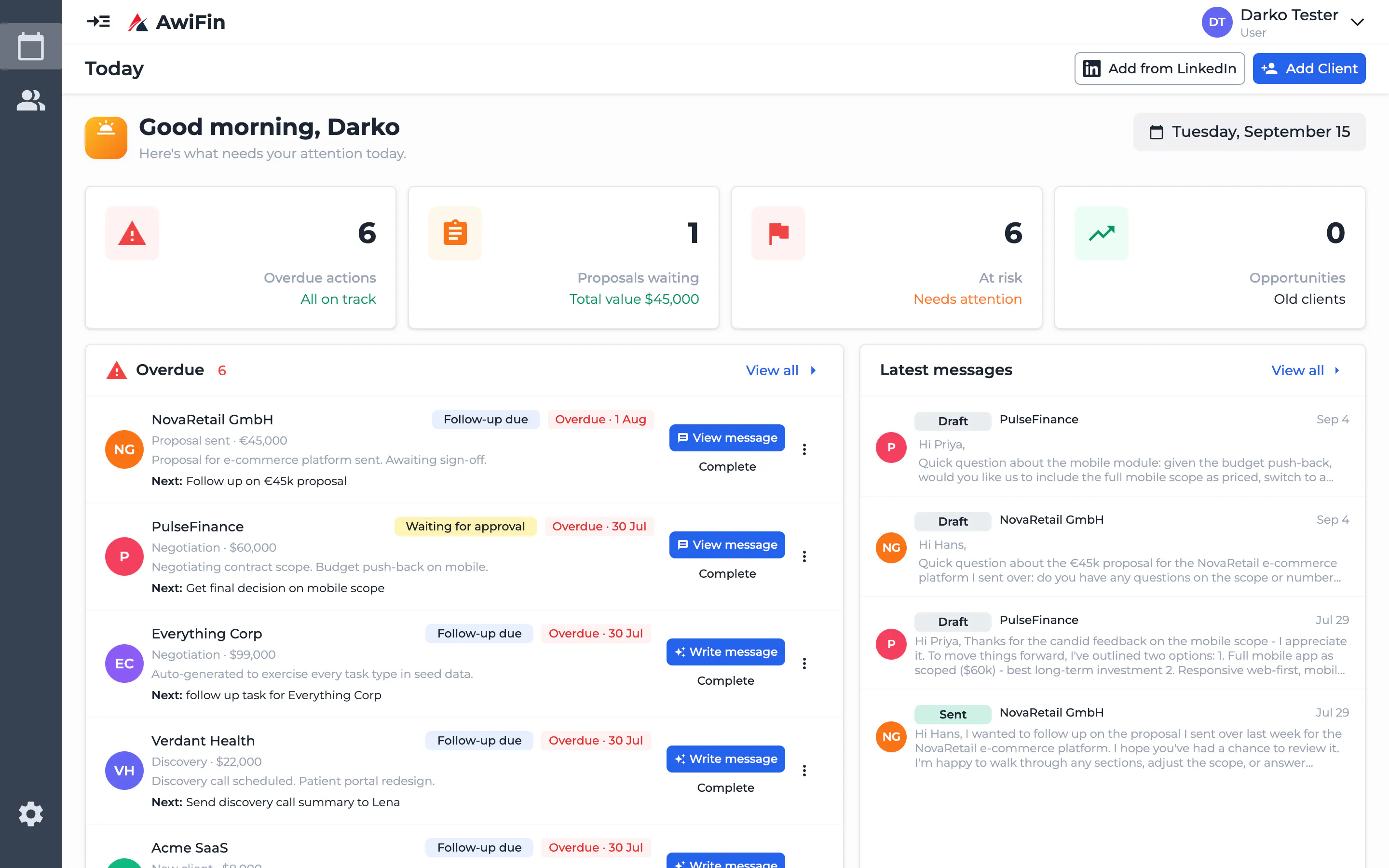This screenshot has width=1389, height=868.
Task: Click P avatar on Sep 4 PulseFinance message
Action: coord(891,447)
